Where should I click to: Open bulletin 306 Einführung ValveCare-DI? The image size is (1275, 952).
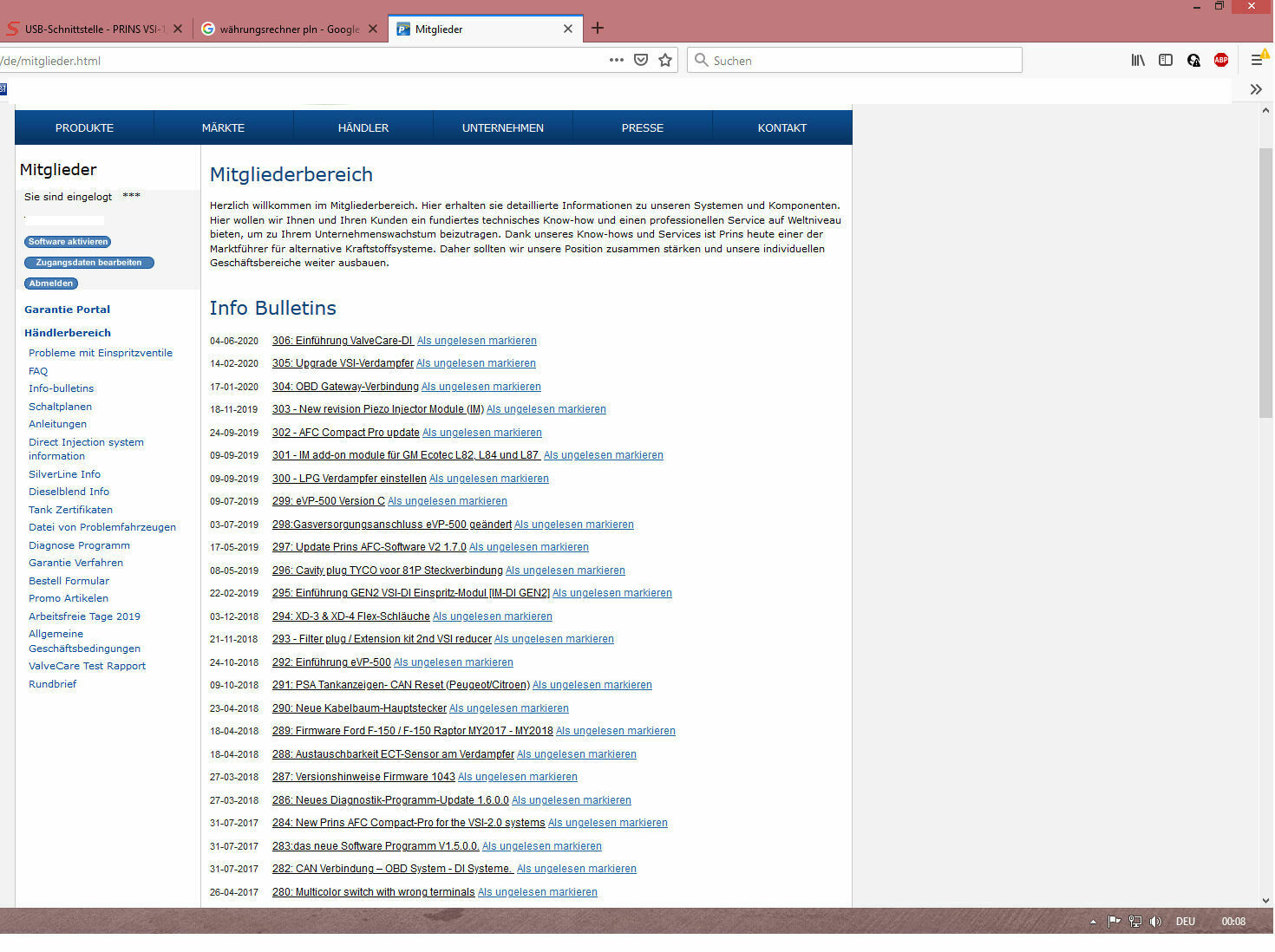coord(343,341)
